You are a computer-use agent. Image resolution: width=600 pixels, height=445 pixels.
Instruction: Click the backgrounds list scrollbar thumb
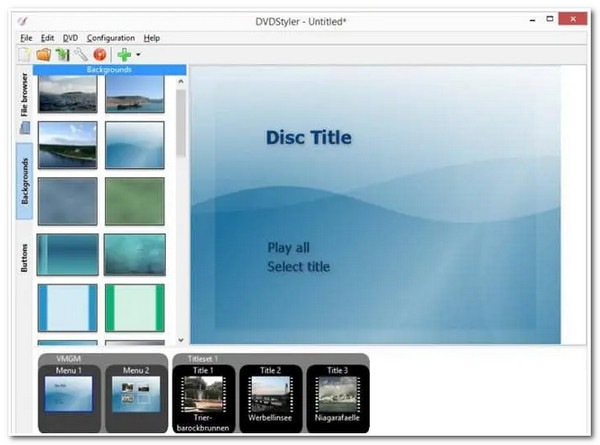(181, 123)
